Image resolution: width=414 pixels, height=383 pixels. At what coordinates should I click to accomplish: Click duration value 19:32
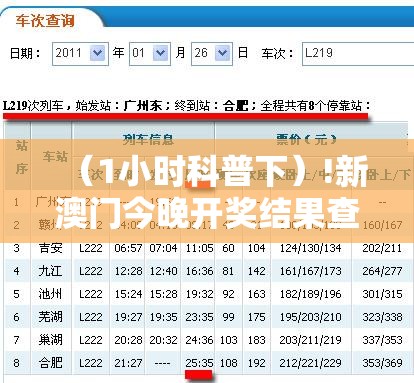coord(199,294)
